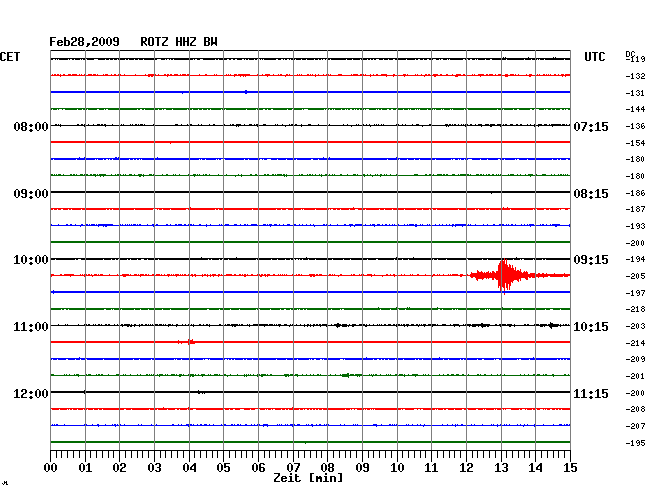
Task: Click the DC value -197
Action: coord(635,293)
